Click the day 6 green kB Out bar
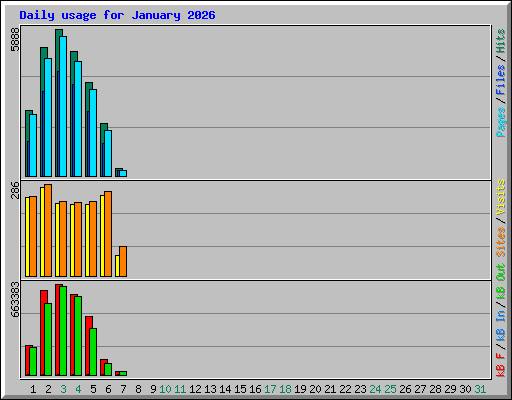Viewport: 512px width, 400px height. [x=108, y=369]
